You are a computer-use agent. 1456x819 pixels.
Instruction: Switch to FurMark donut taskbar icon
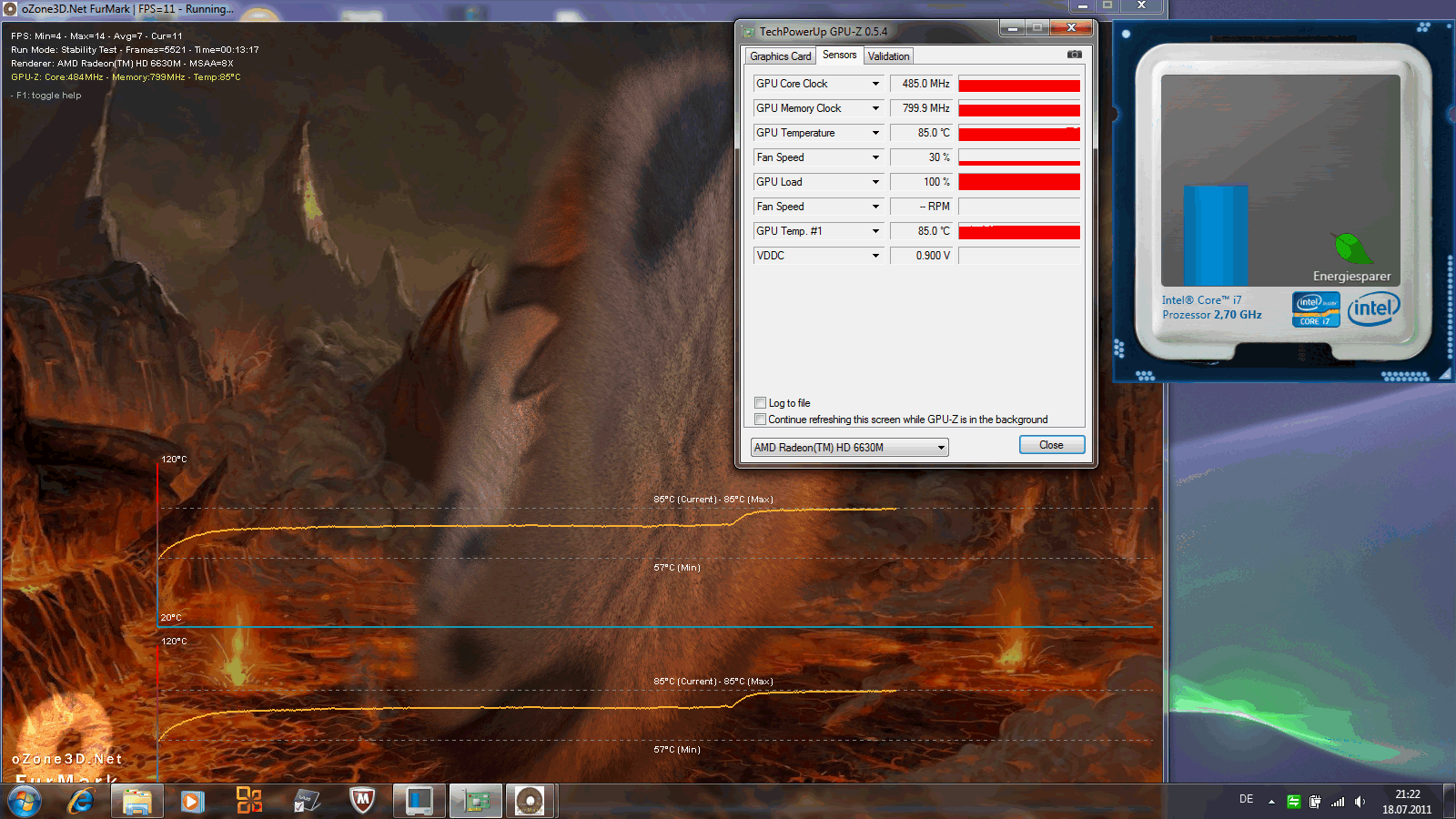coord(531,802)
